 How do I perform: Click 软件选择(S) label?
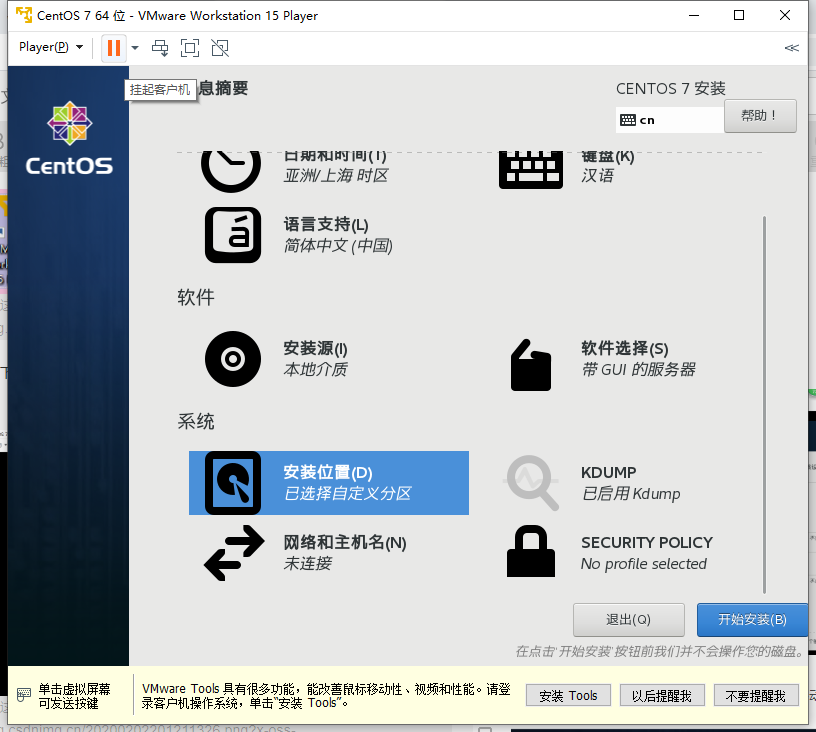[624, 348]
